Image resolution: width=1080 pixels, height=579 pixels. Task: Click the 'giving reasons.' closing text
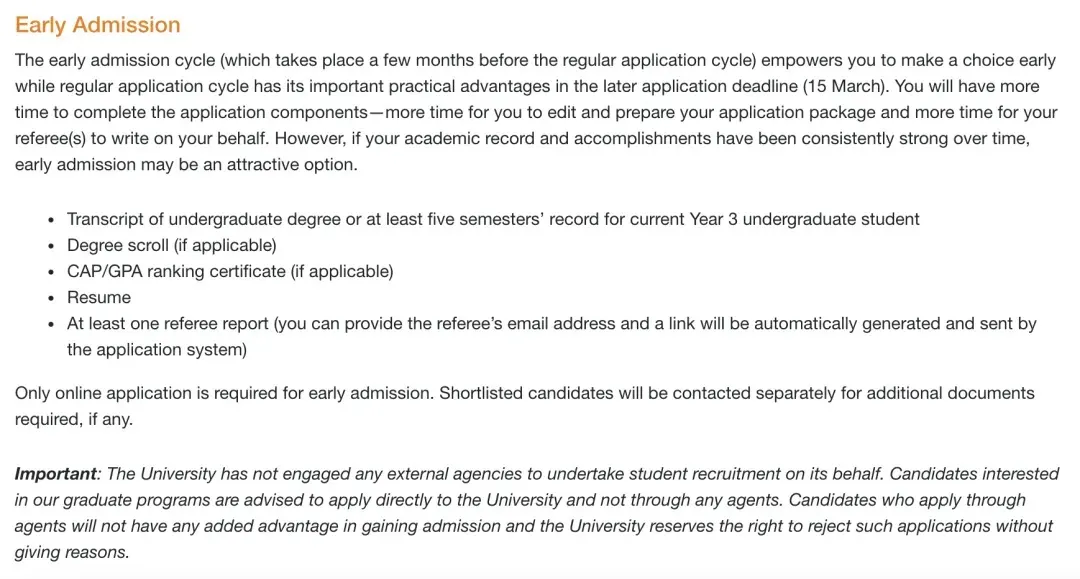pos(72,552)
